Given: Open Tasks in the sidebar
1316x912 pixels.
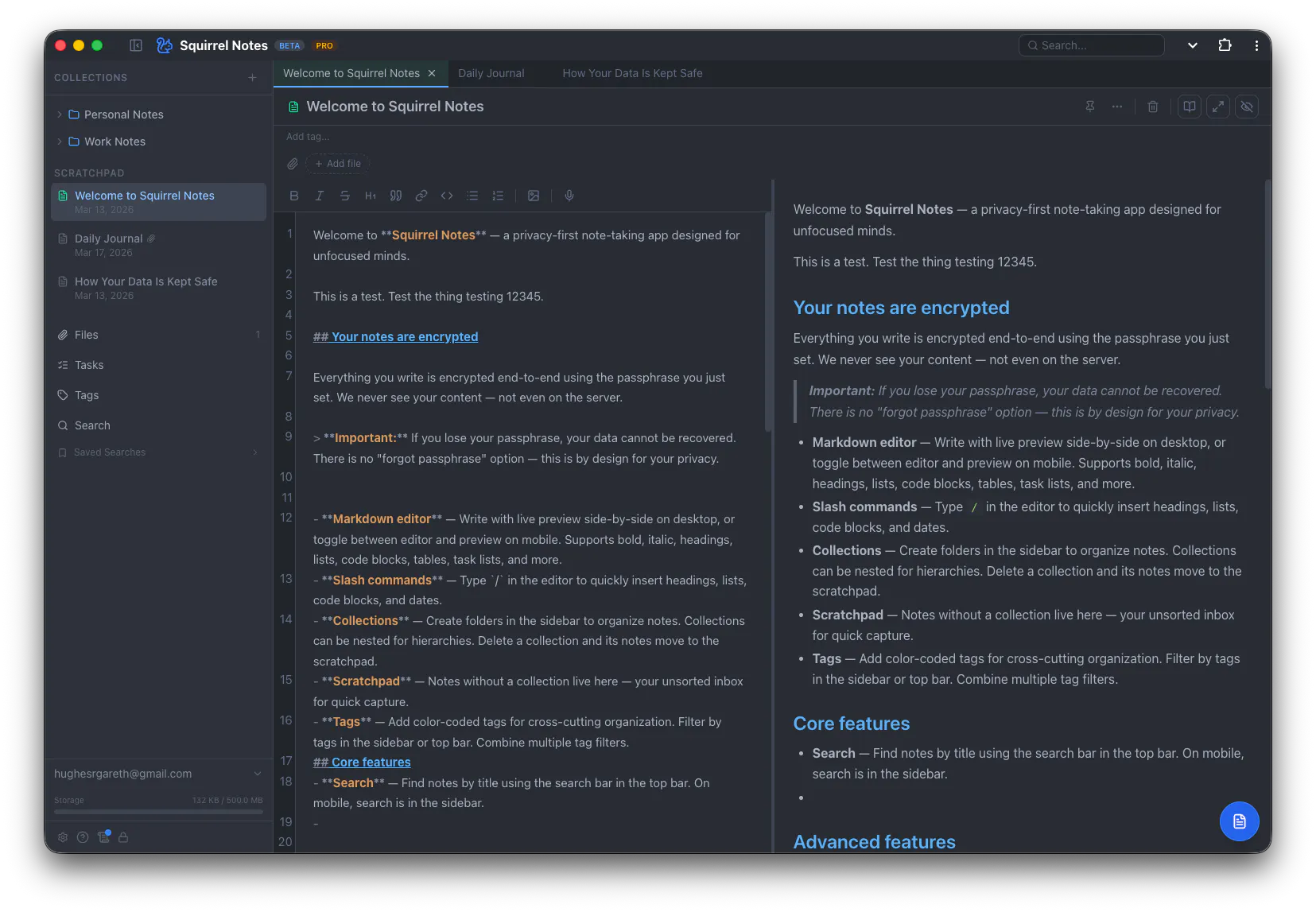Looking at the screenshot, I should point(158,365).
